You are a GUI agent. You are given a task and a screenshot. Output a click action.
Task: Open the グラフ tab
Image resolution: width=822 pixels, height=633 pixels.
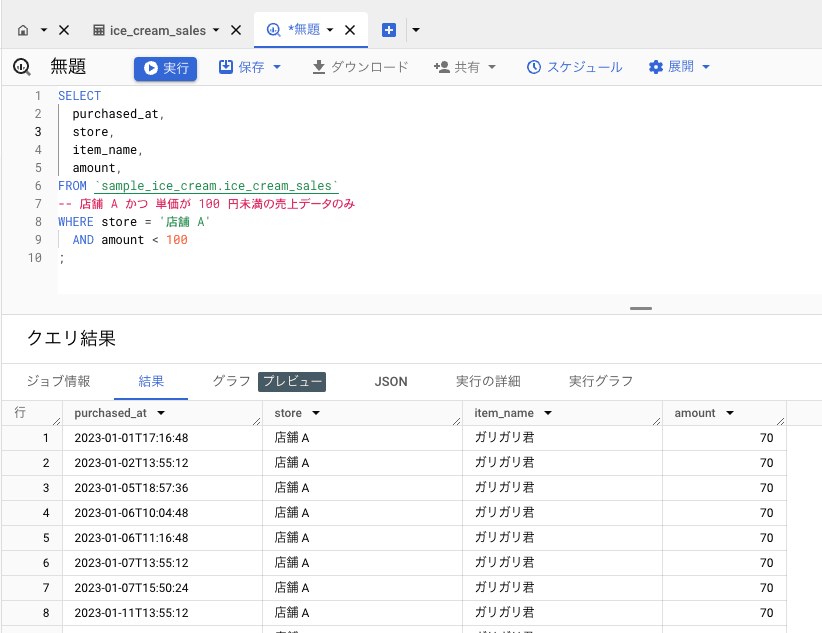coord(231,381)
